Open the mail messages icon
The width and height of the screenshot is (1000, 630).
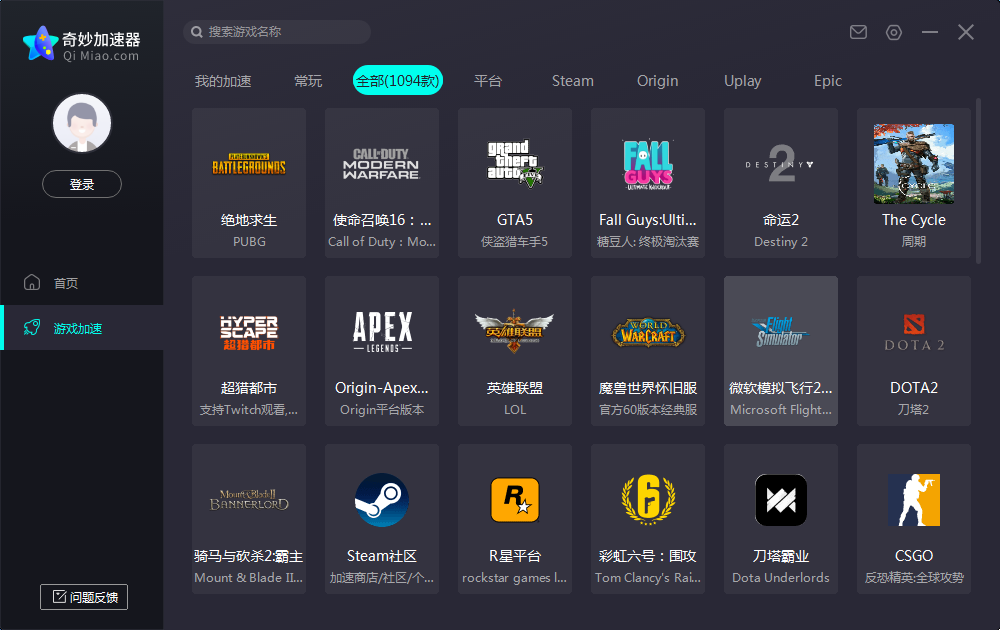click(858, 32)
